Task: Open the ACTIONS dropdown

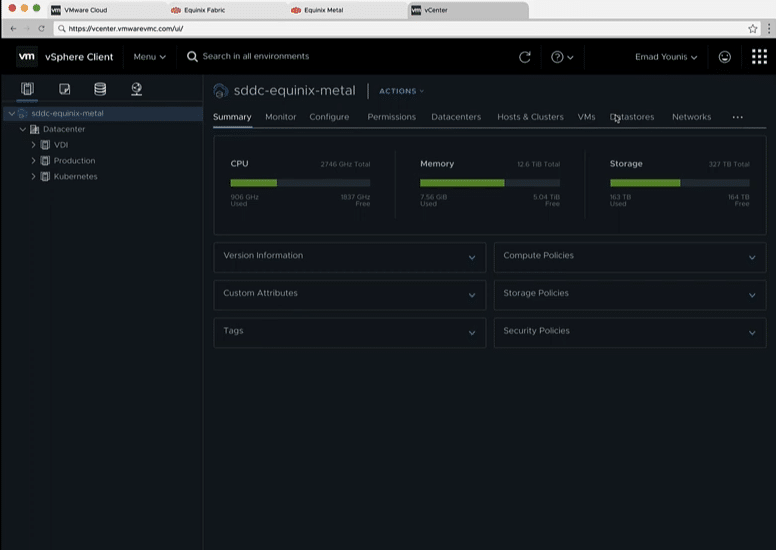Action: [x=401, y=91]
